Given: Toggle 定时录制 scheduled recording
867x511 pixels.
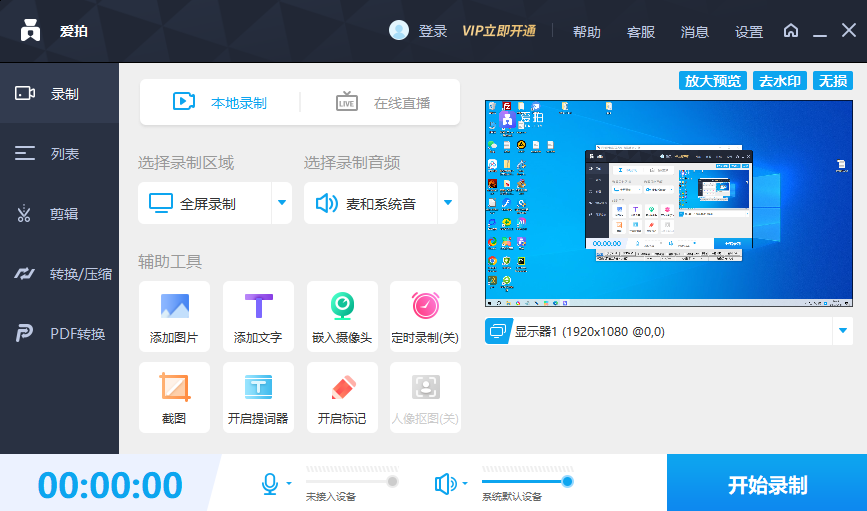Looking at the screenshot, I should (x=425, y=316).
